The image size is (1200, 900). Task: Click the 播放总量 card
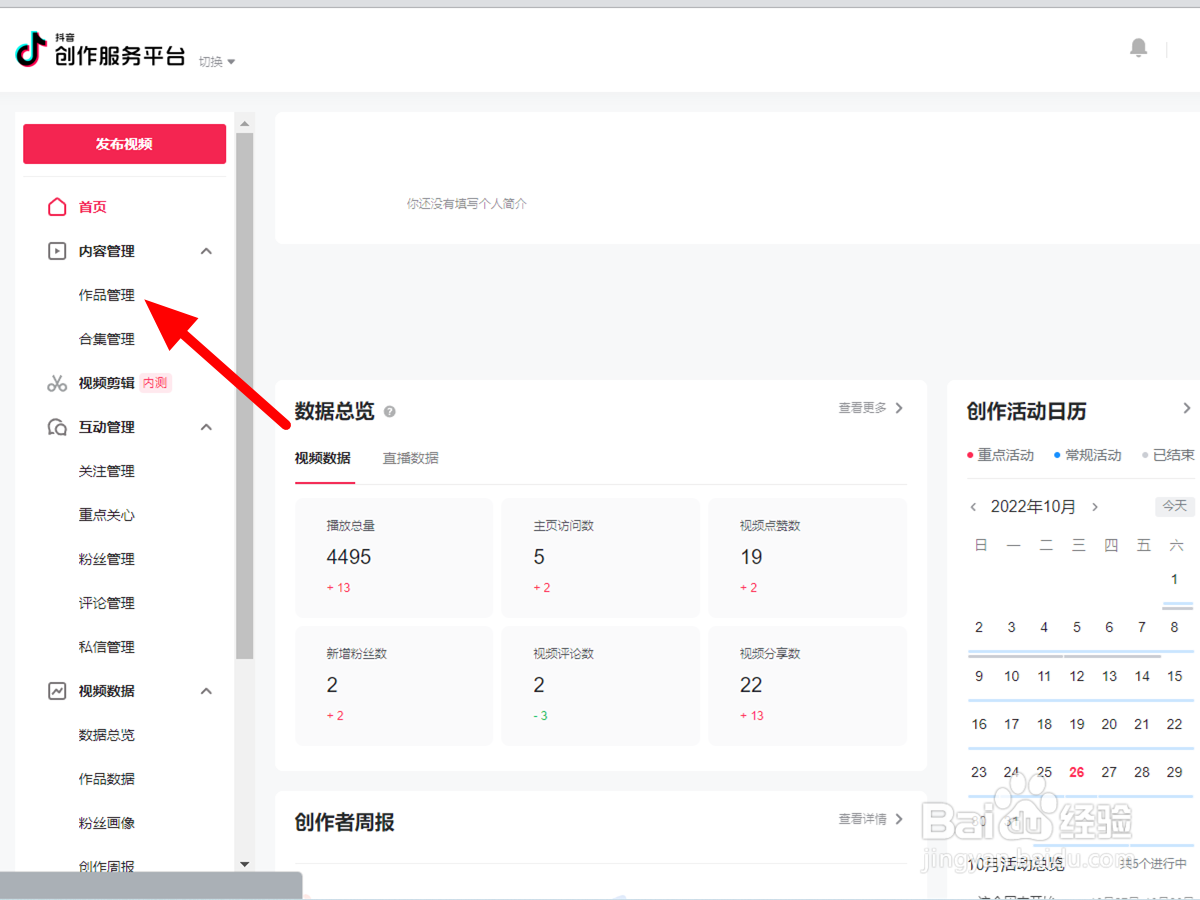pyautogui.click(x=394, y=557)
